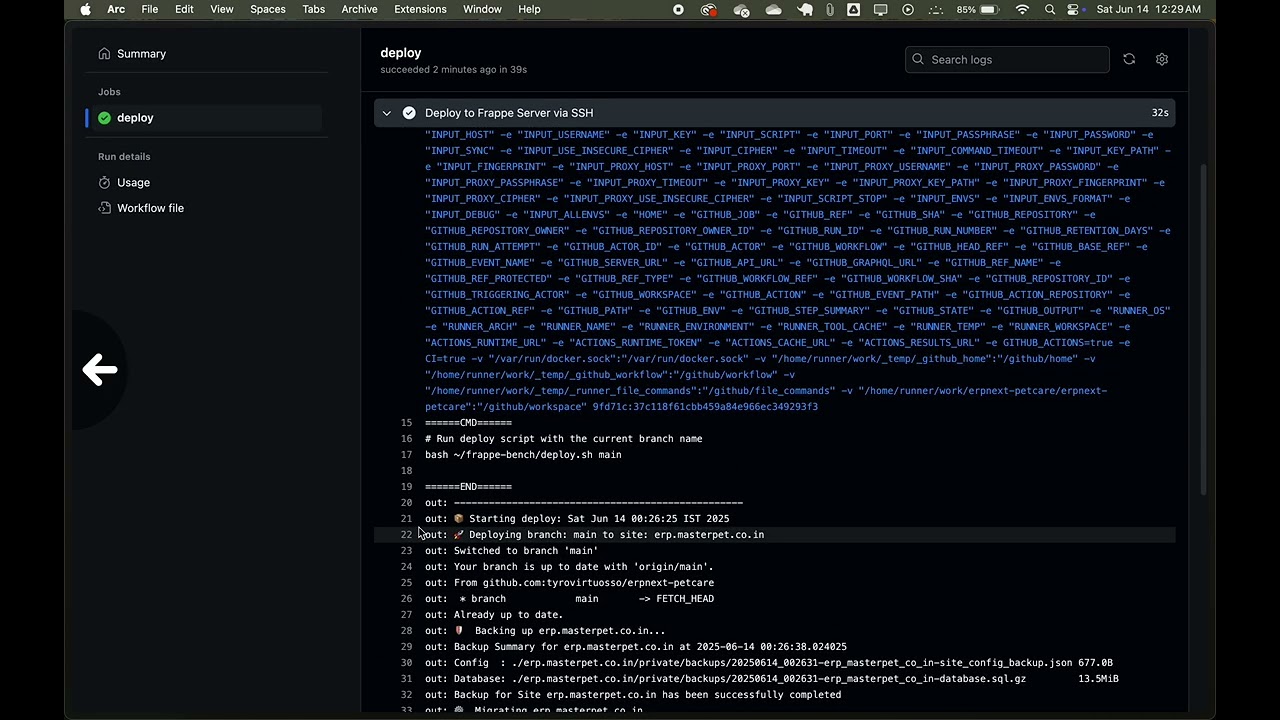Screen dimensions: 1280x720
Task: Open the Spaces menu
Action: tap(268, 9)
